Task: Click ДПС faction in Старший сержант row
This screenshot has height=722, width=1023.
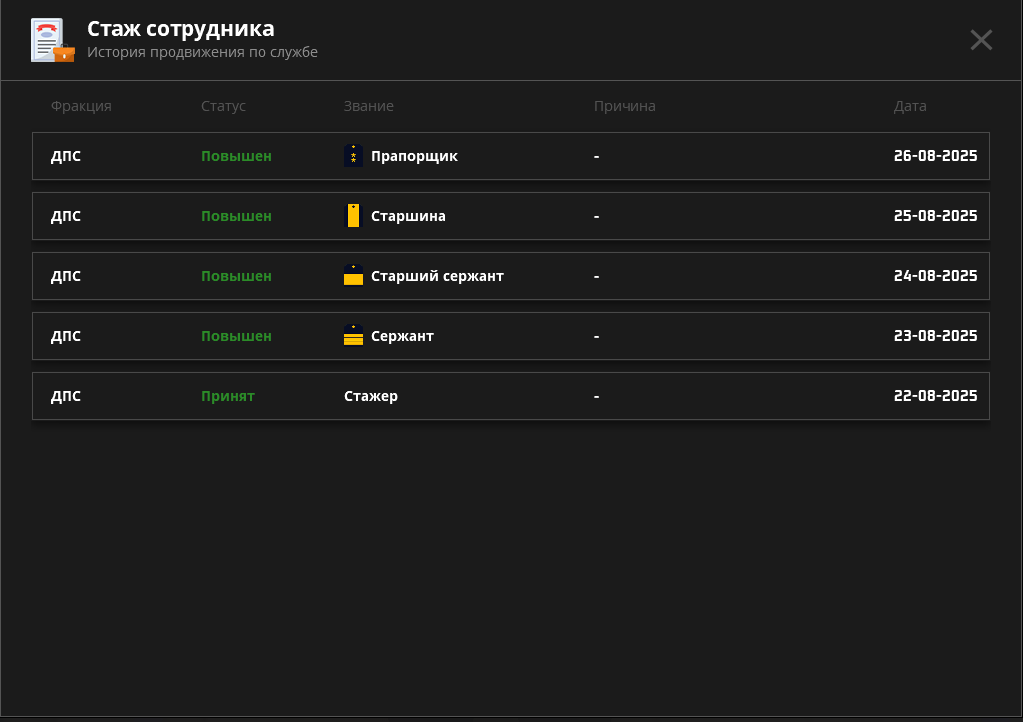Action: [x=66, y=277]
